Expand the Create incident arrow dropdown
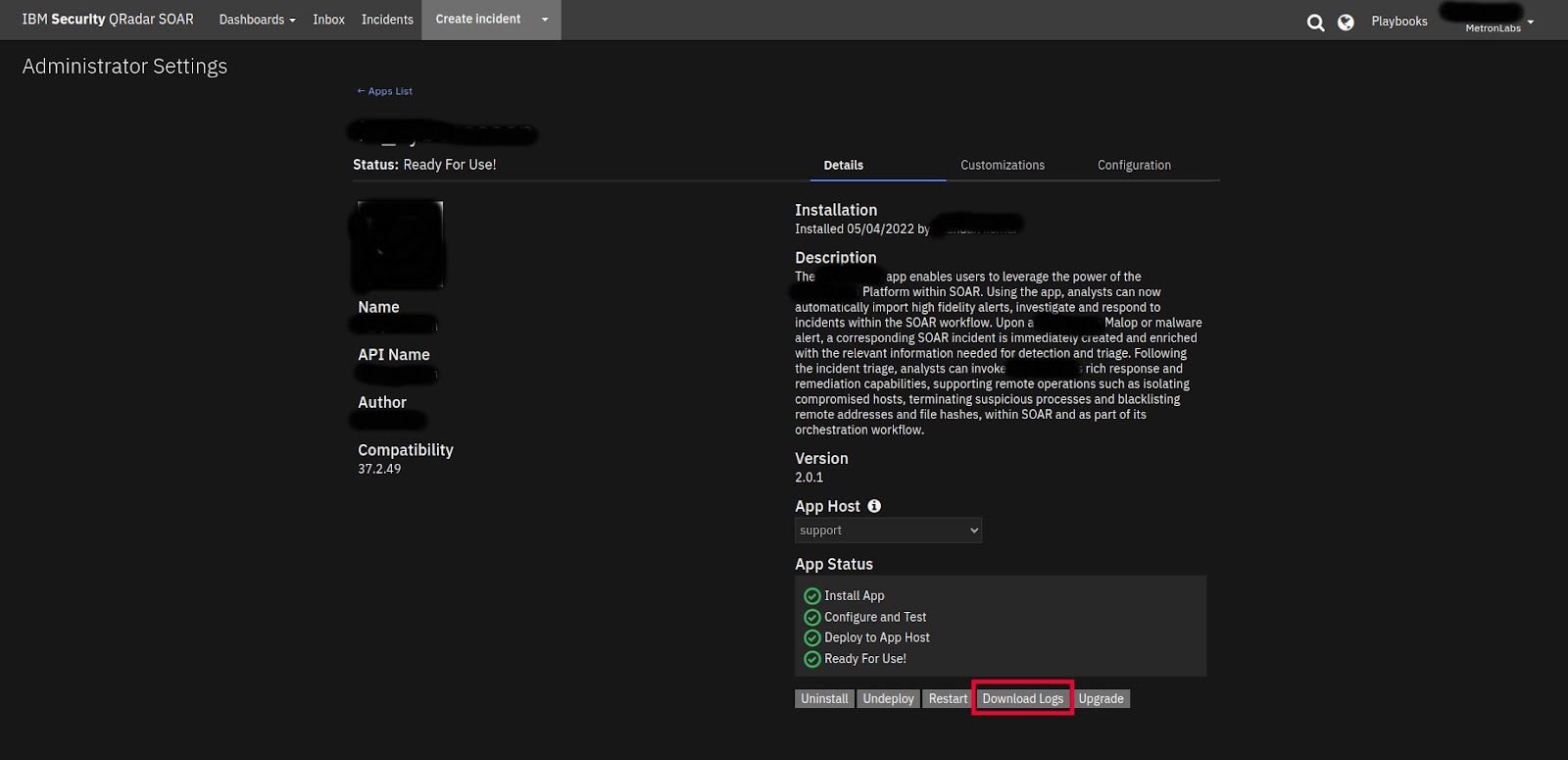The width and height of the screenshot is (1568, 760). pos(545,20)
